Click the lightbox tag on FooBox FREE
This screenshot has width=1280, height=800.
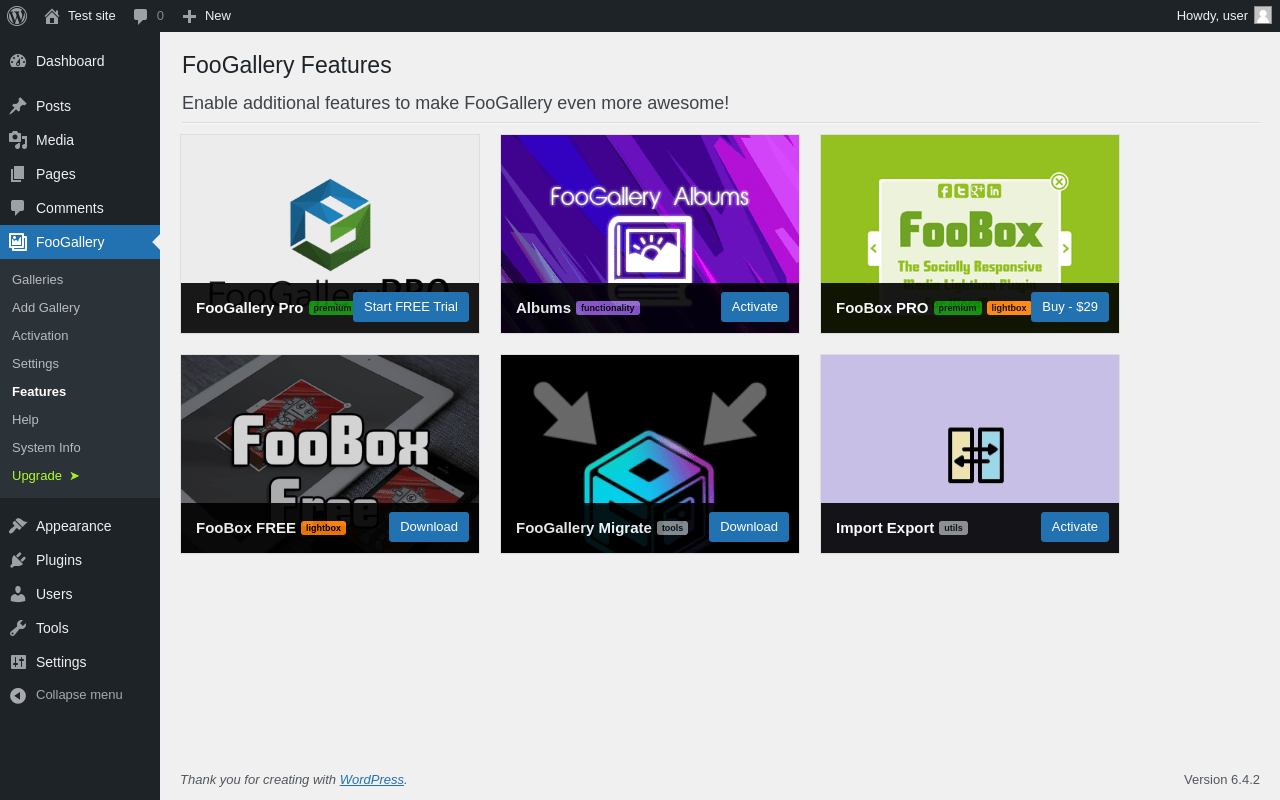pos(324,528)
